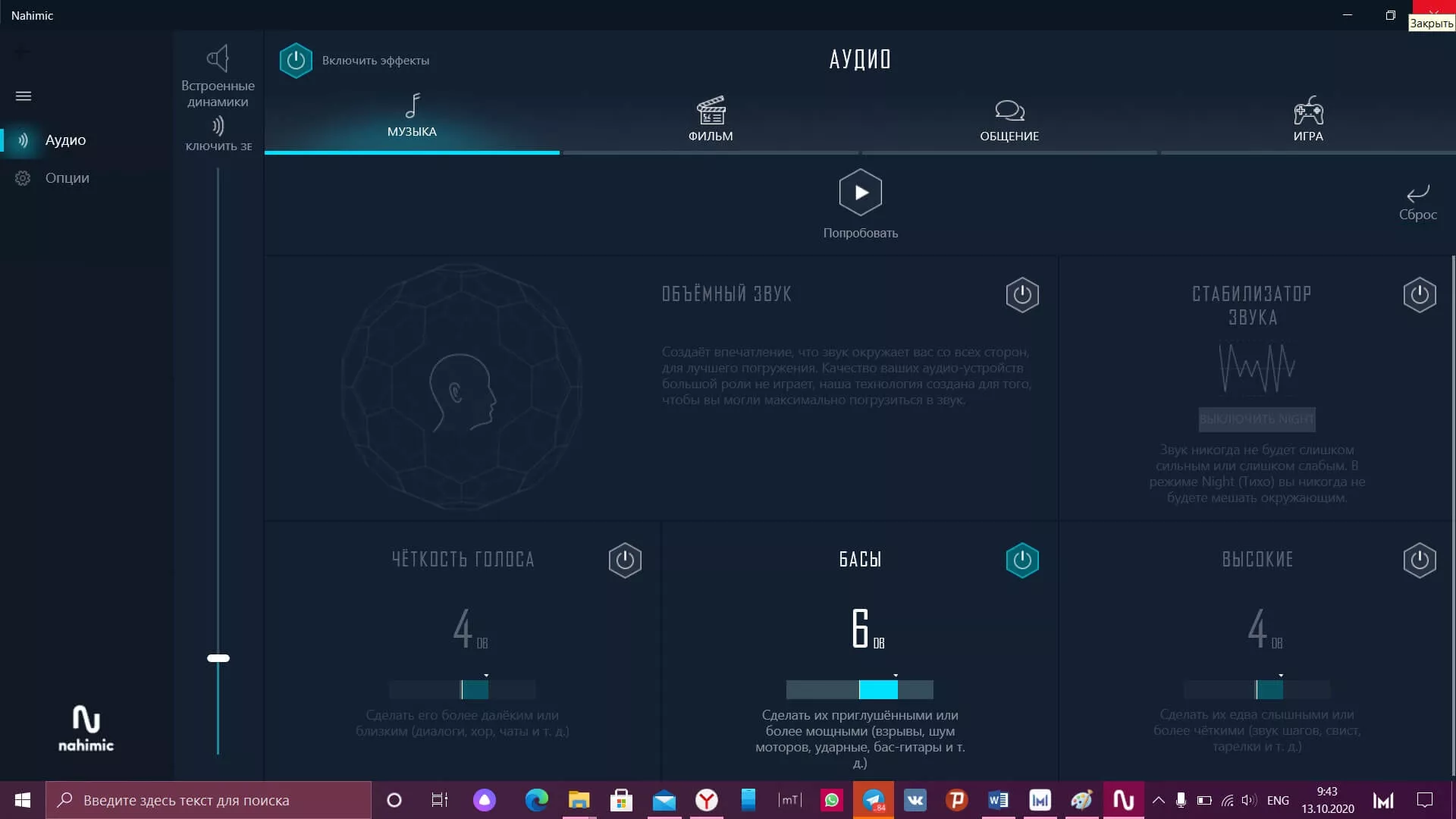Expand the hamburger menu in sidebar
1456x819 pixels.
[24, 96]
